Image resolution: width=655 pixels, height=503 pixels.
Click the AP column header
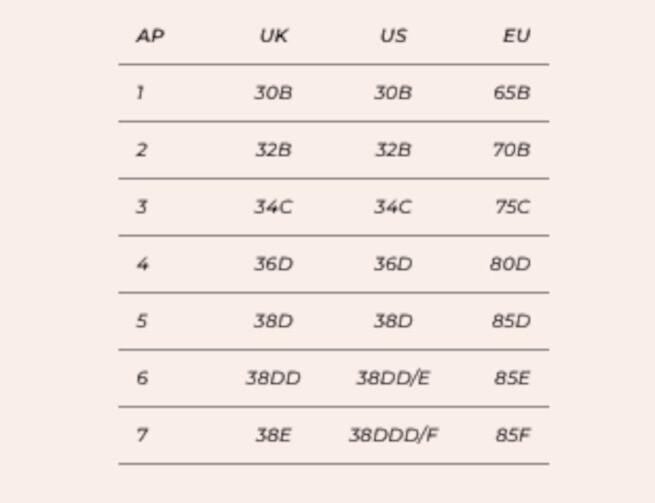click(150, 36)
